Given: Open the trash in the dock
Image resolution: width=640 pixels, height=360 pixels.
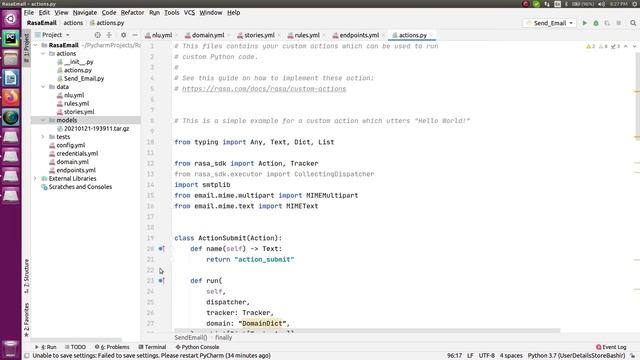Looking at the screenshot, I should (x=11, y=349).
